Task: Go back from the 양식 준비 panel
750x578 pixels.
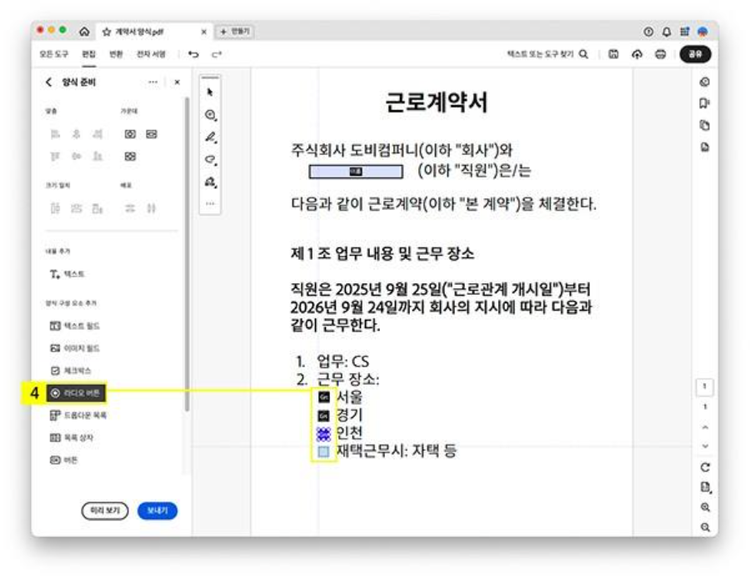Action: (x=49, y=82)
